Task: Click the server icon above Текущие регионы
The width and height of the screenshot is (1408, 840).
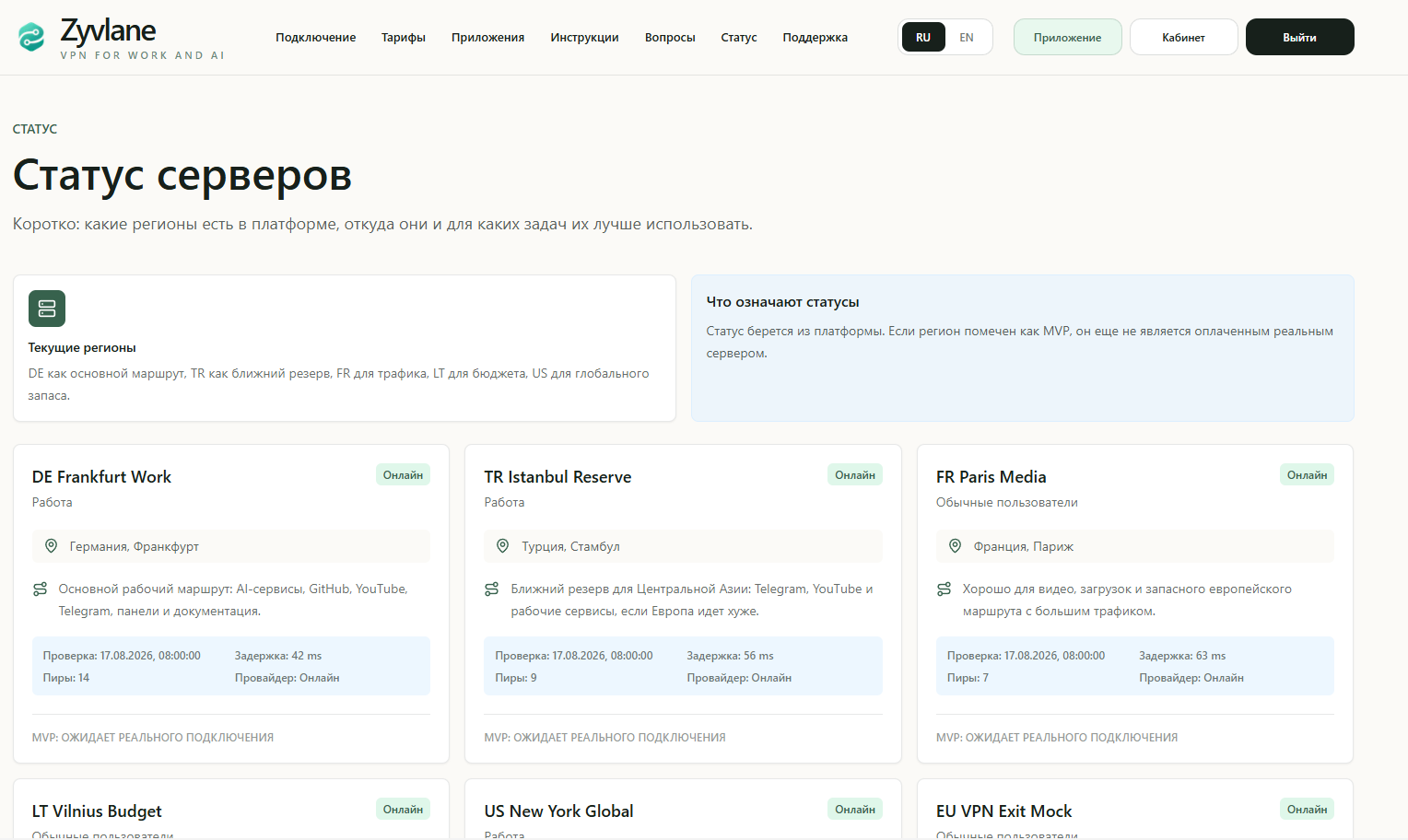Action: tap(47, 309)
